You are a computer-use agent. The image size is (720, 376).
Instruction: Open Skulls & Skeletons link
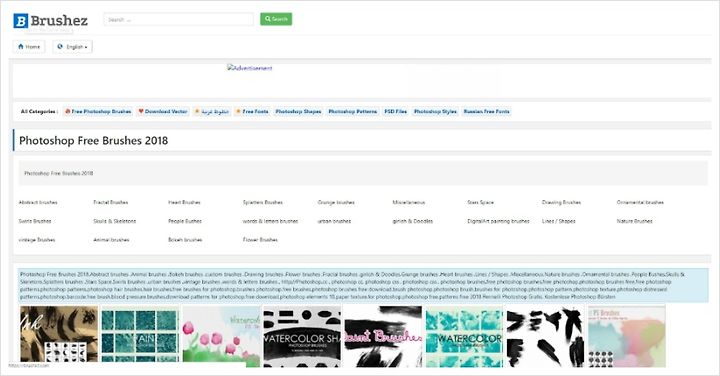coord(115,221)
